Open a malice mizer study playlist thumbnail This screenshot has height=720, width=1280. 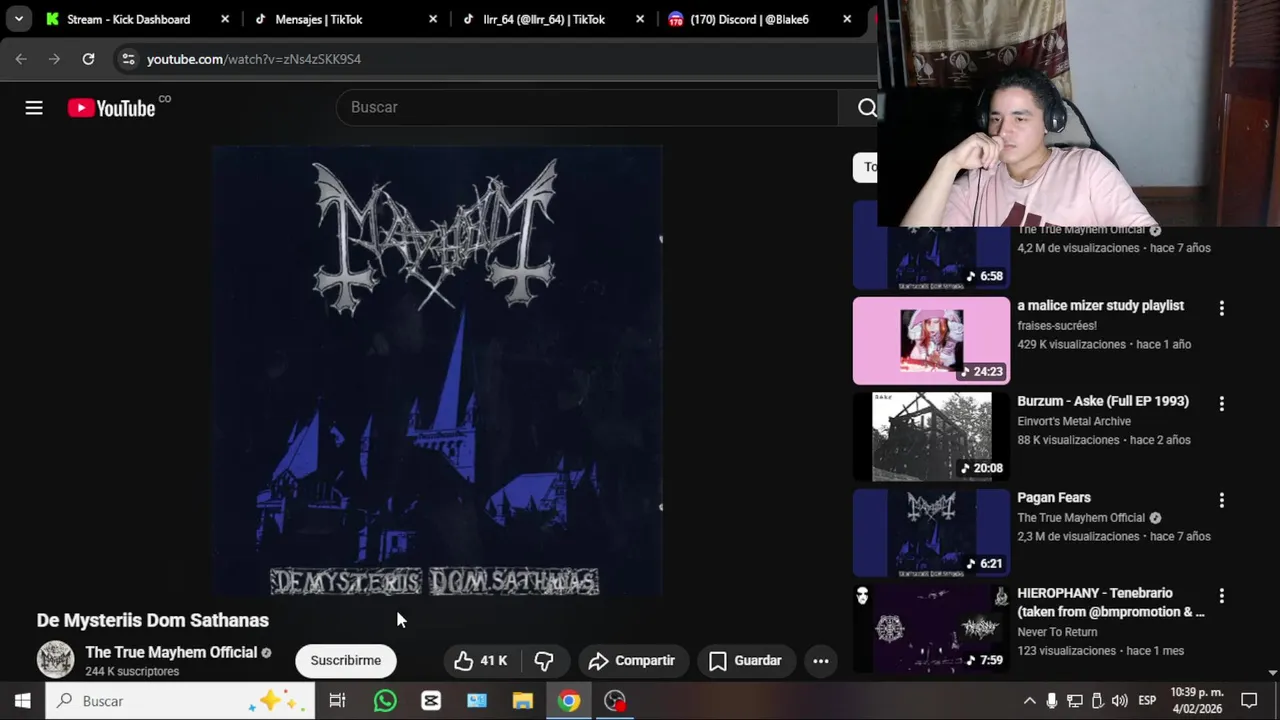coord(931,341)
